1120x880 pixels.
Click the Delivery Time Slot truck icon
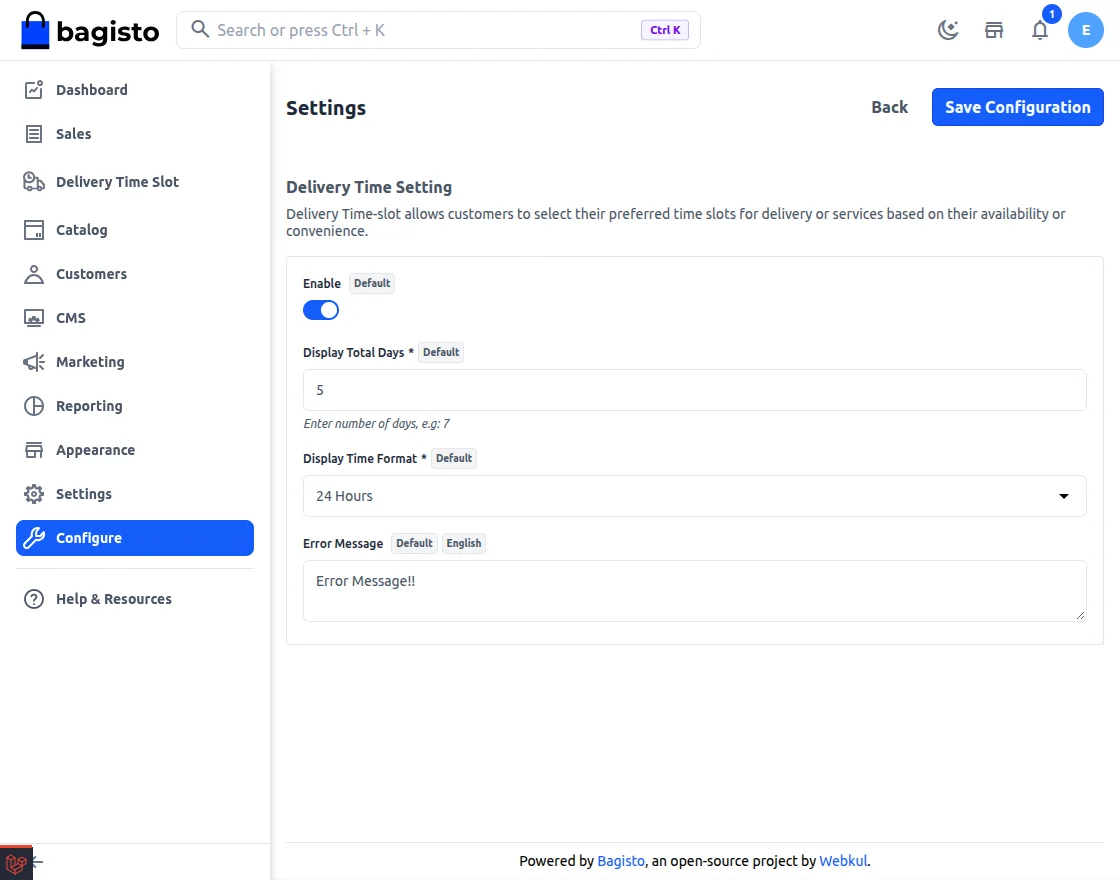(x=34, y=181)
